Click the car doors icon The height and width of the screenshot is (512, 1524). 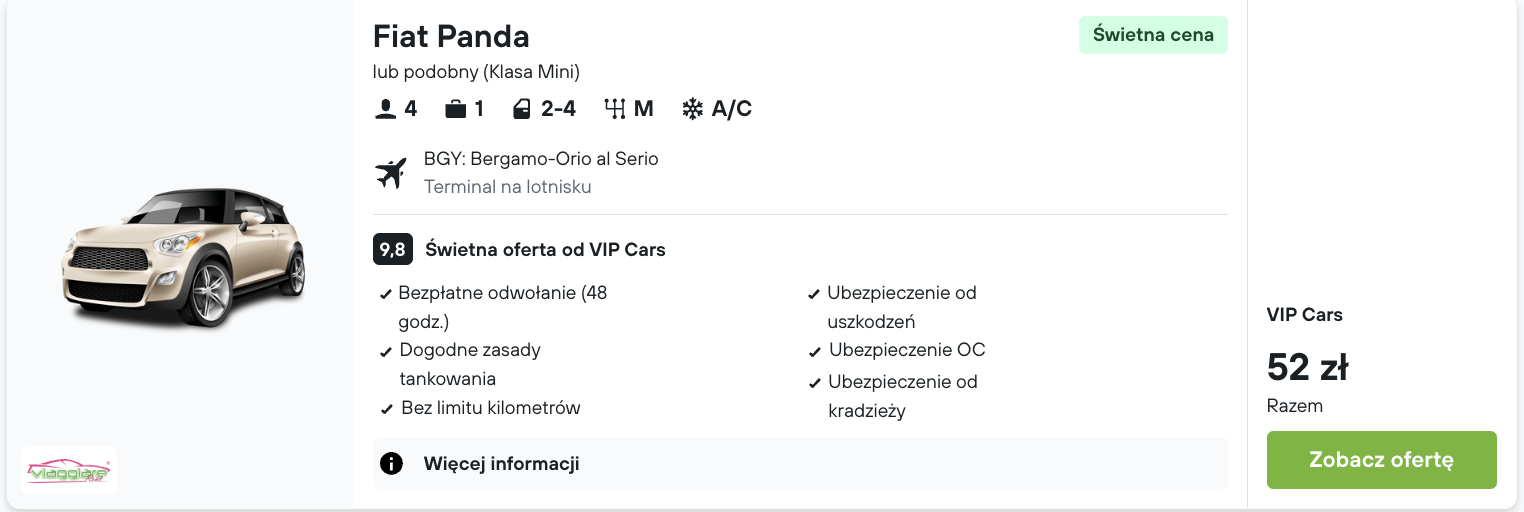tap(521, 109)
